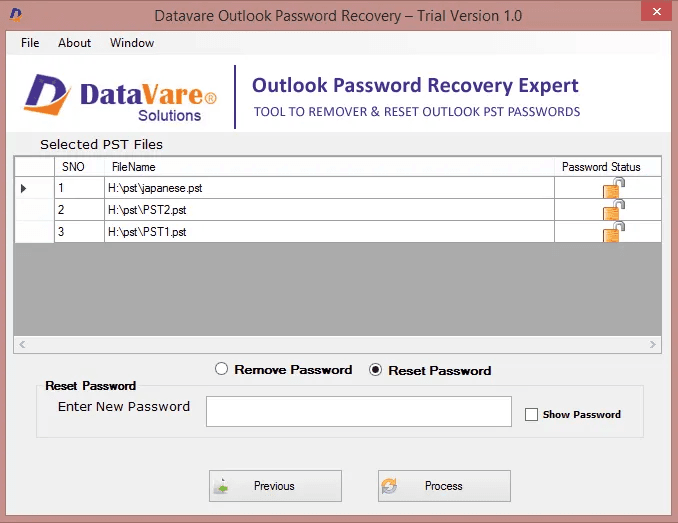Click the FileName column header
The width and height of the screenshot is (678, 523).
coord(329,167)
